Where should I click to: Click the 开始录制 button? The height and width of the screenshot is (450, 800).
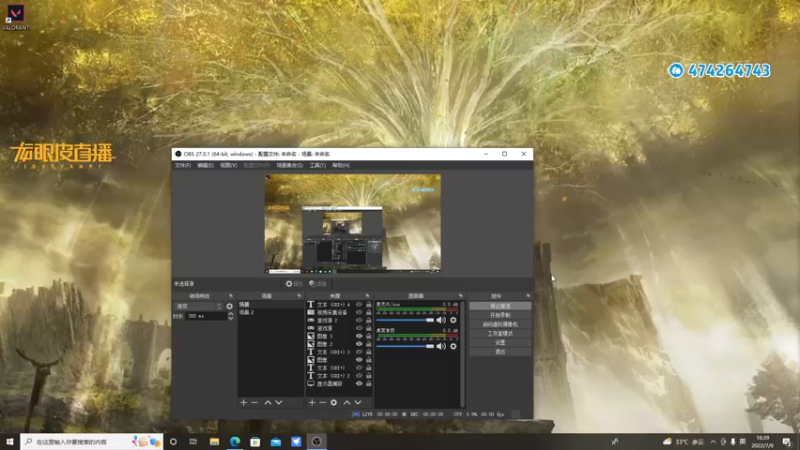[x=500, y=315]
